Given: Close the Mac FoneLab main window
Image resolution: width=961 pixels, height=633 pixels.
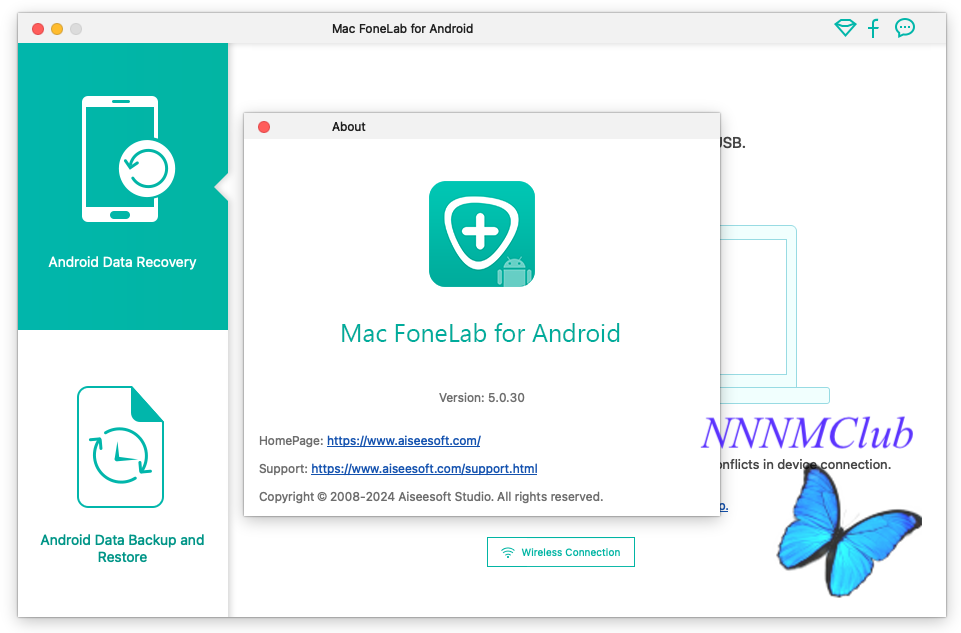Looking at the screenshot, I should pyautogui.click(x=38, y=29).
